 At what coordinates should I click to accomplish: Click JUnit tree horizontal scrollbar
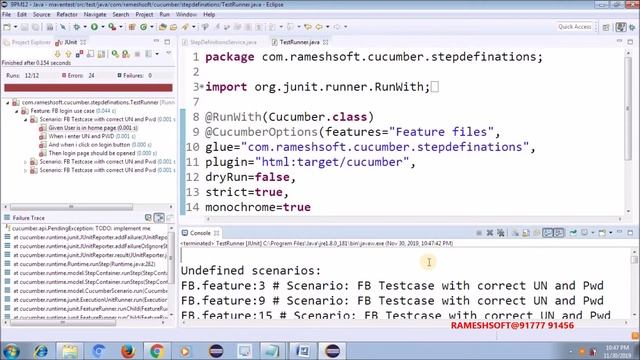71,207
